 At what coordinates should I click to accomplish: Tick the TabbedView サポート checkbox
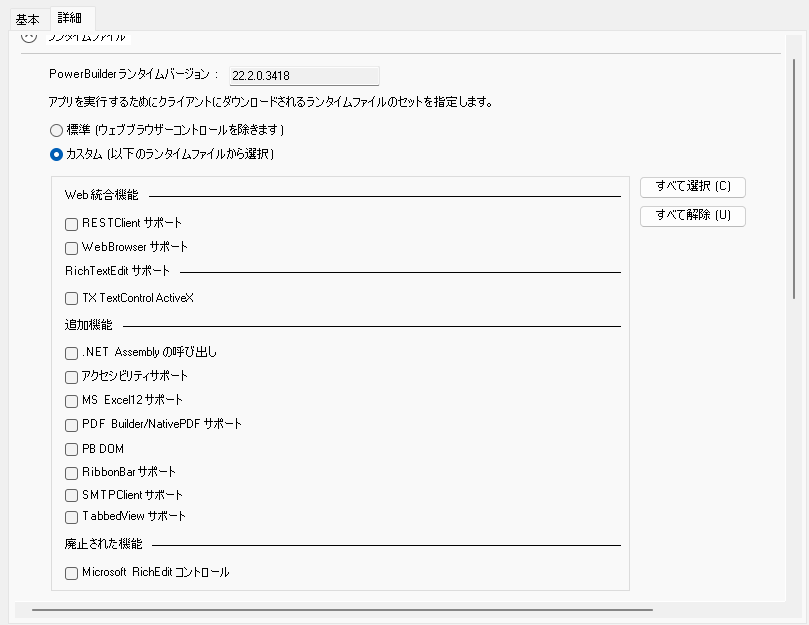pyautogui.click(x=71, y=518)
